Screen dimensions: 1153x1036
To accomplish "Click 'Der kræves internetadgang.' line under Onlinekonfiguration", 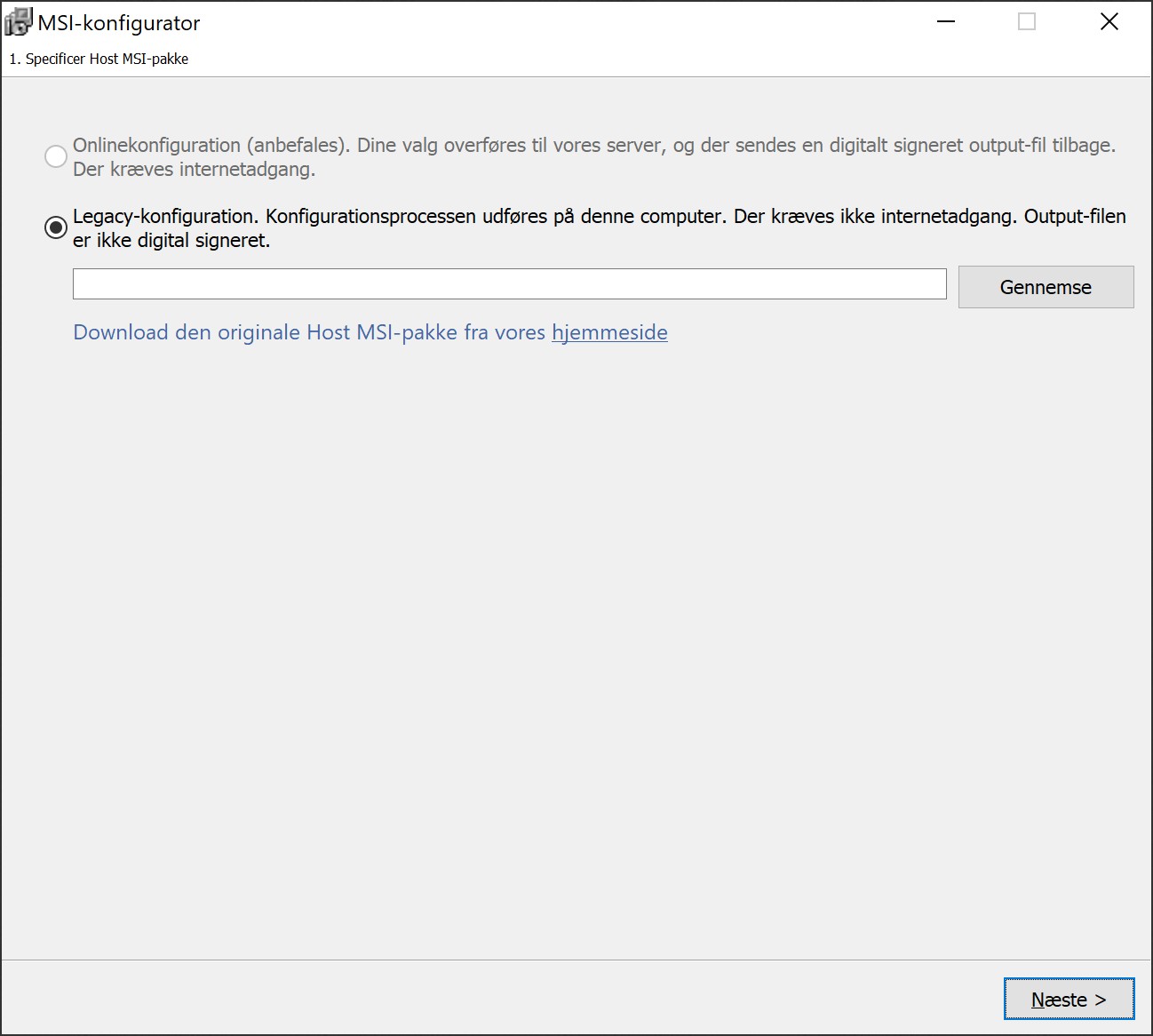I will click(194, 170).
